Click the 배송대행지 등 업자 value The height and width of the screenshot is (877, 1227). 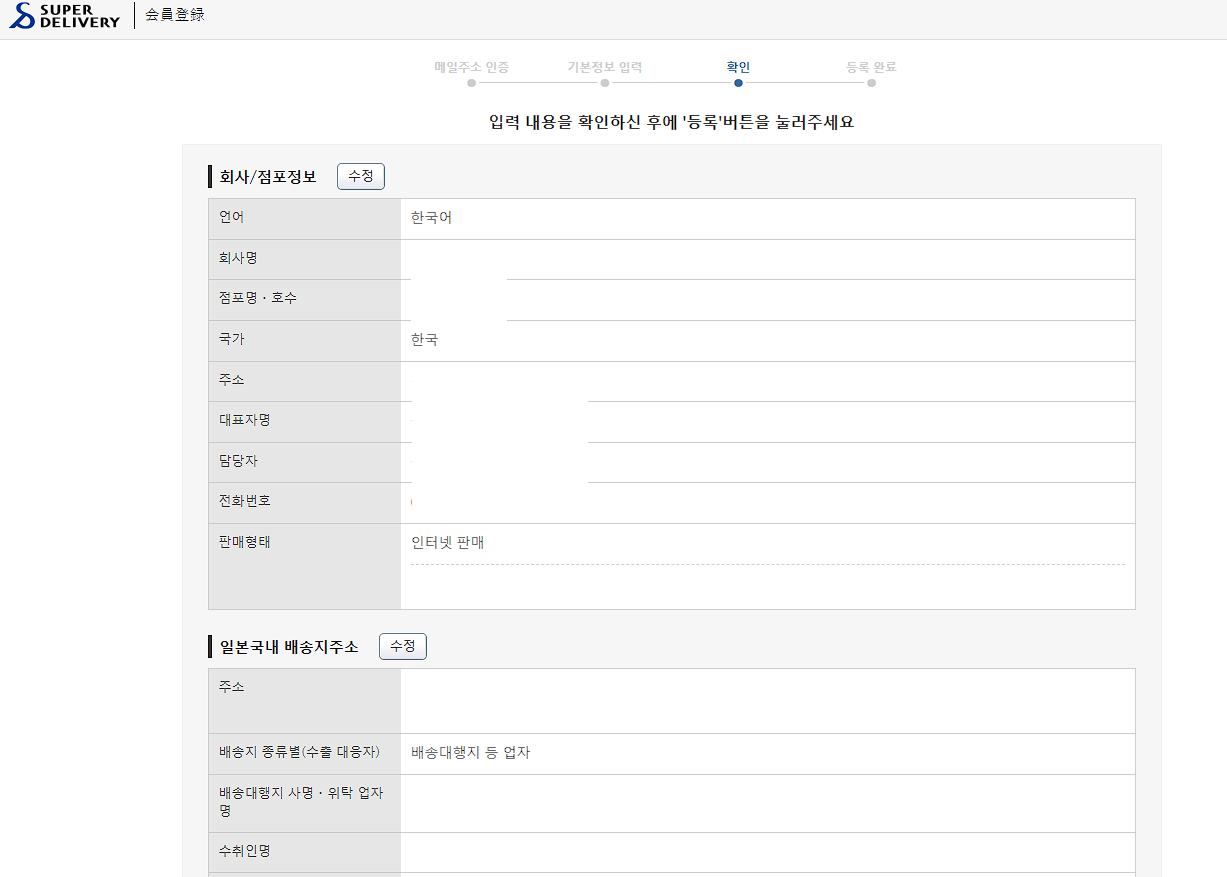pos(470,753)
